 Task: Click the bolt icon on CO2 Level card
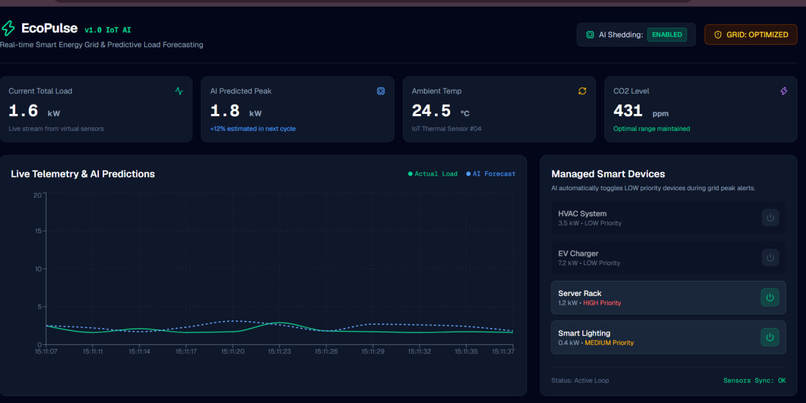coord(784,91)
